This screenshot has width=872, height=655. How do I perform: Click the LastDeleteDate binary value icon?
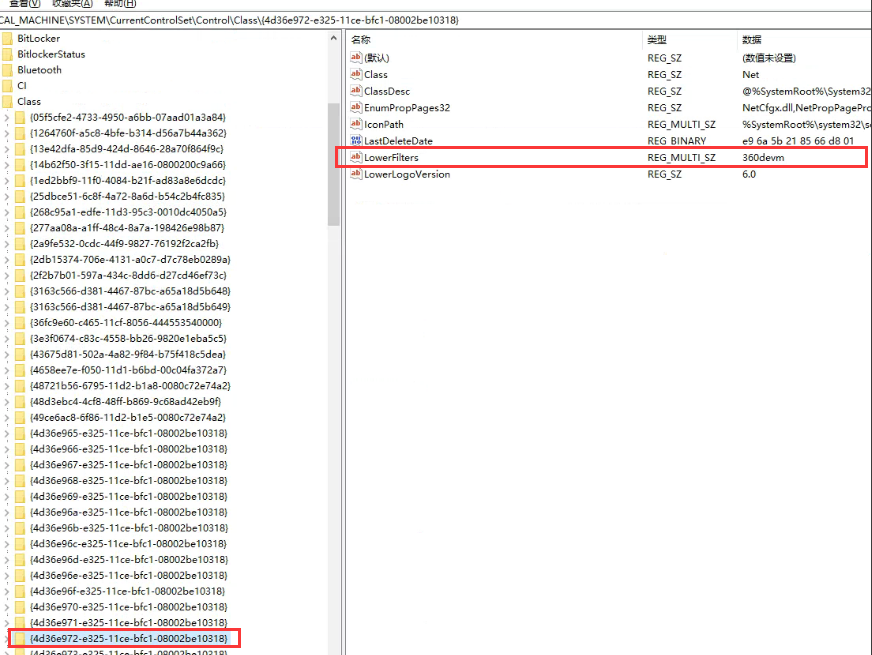point(355,141)
